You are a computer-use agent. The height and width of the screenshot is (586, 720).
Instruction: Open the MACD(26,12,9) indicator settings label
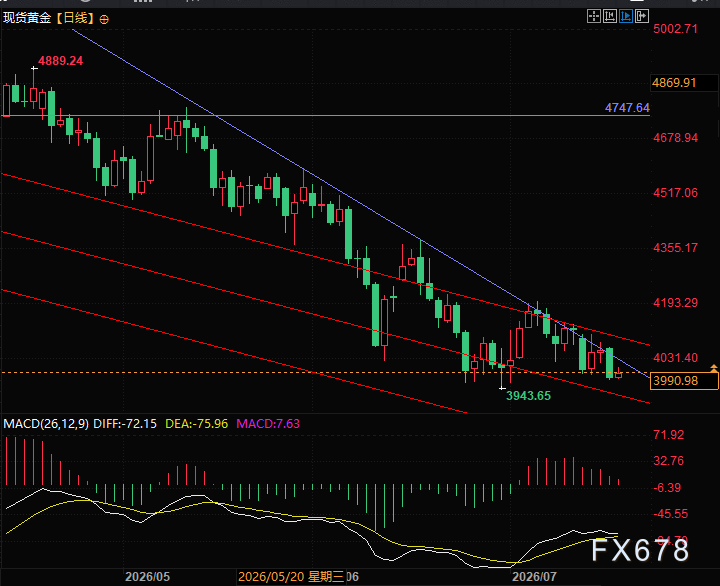pyautogui.click(x=46, y=423)
